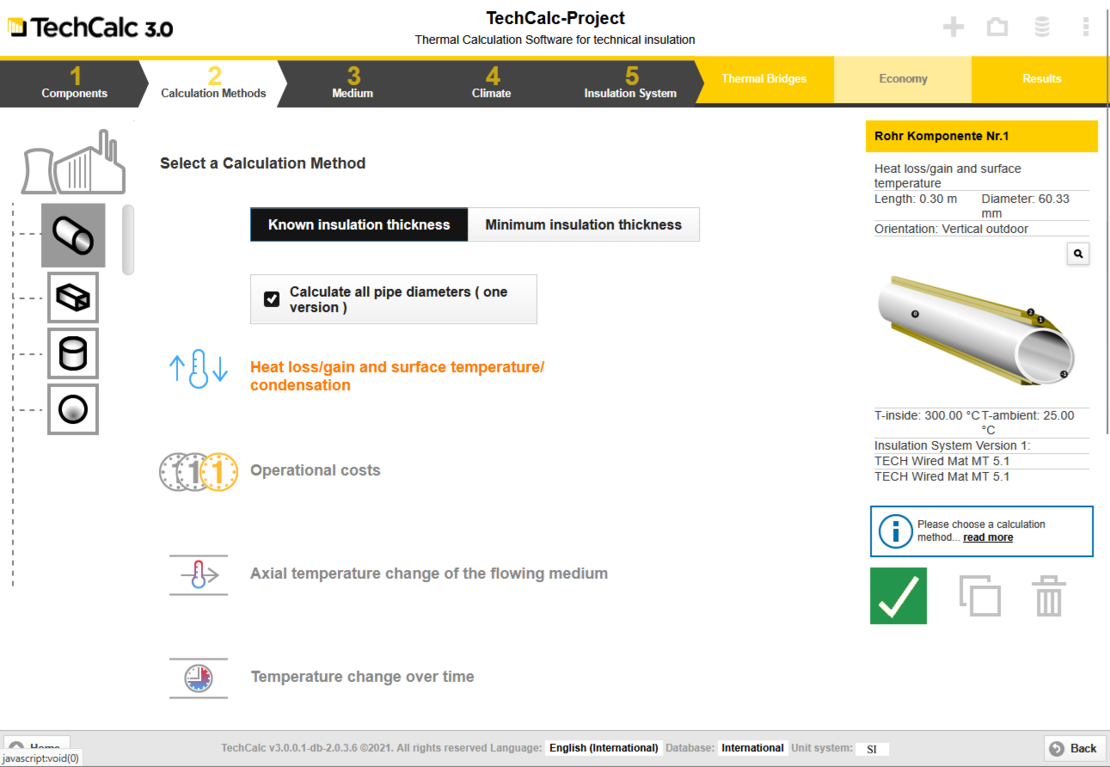Select Known insulation thickness option
1110x767 pixels.
(x=359, y=225)
